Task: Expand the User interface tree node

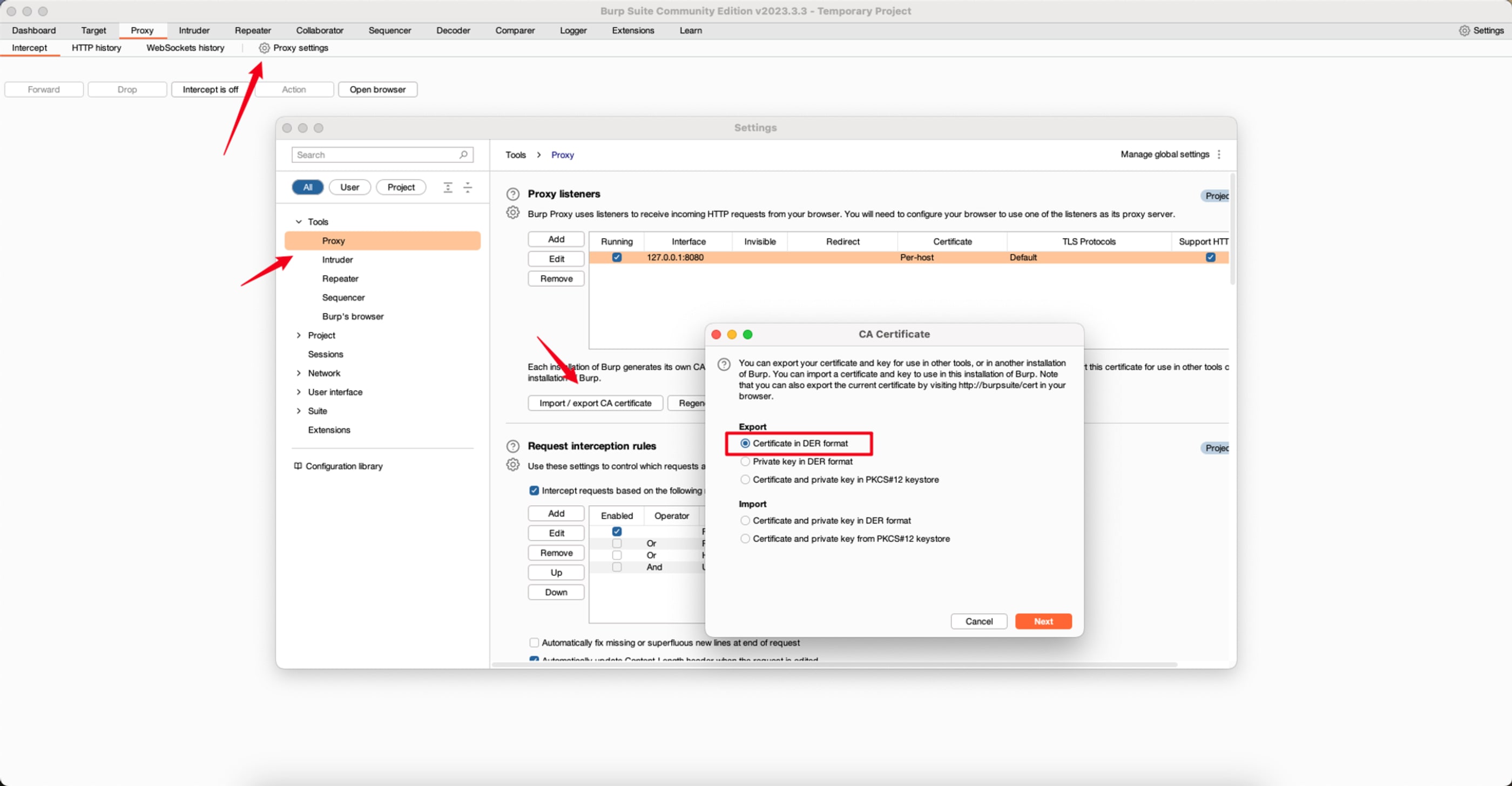Action: 298,392
